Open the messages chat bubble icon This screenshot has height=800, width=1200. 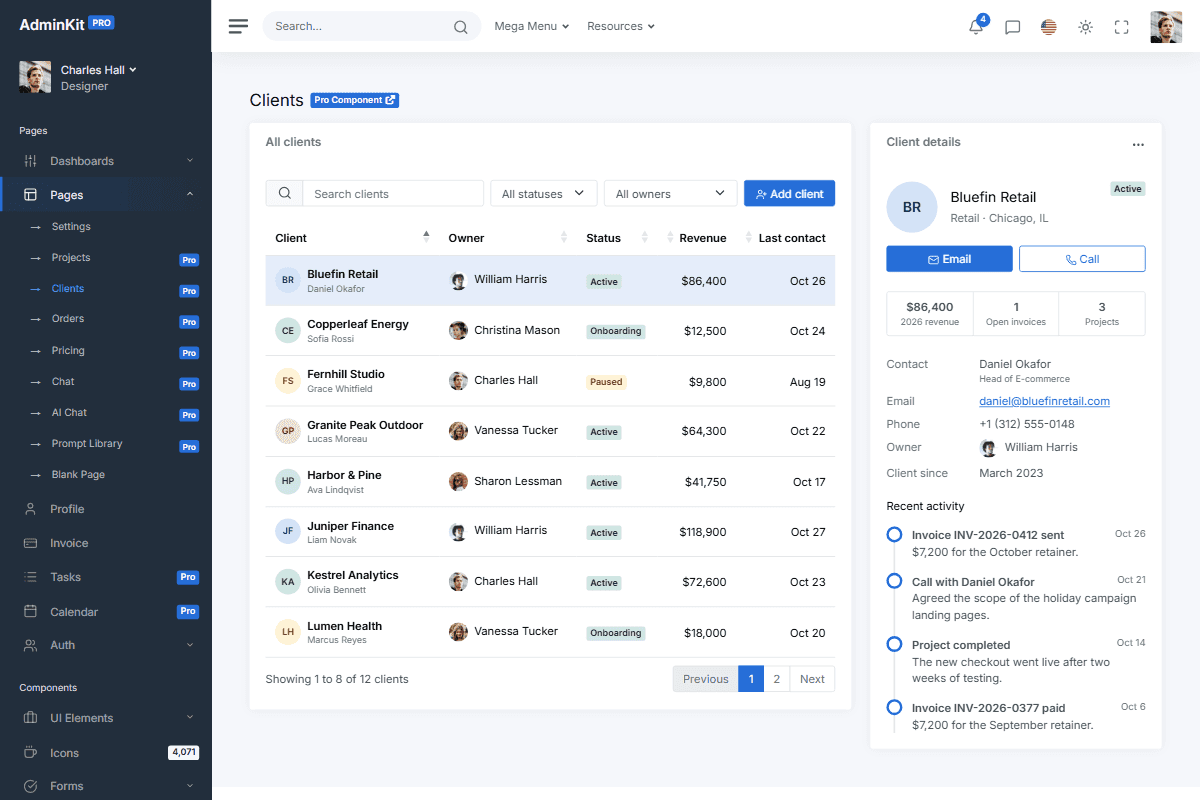point(1012,27)
